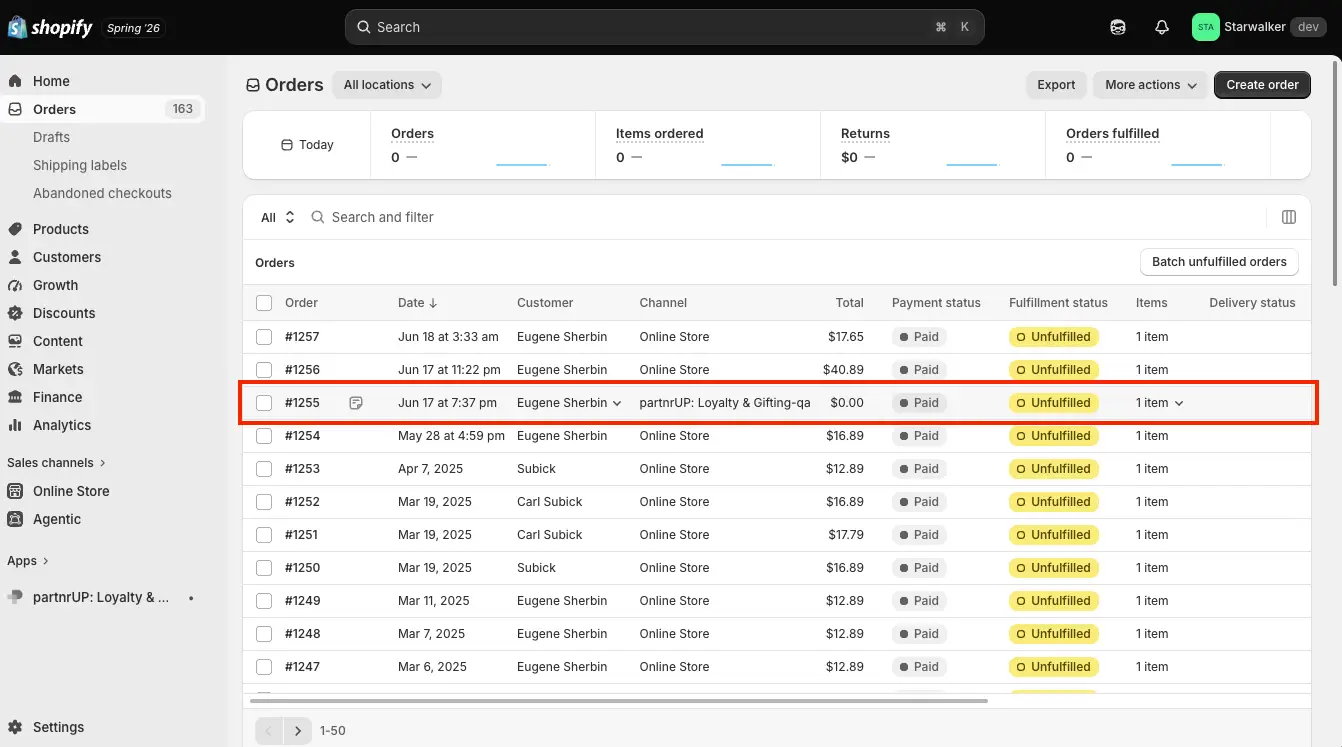The image size is (1342, 747).
Task: Click the partnrUP app icon
Action: point(15,597)
